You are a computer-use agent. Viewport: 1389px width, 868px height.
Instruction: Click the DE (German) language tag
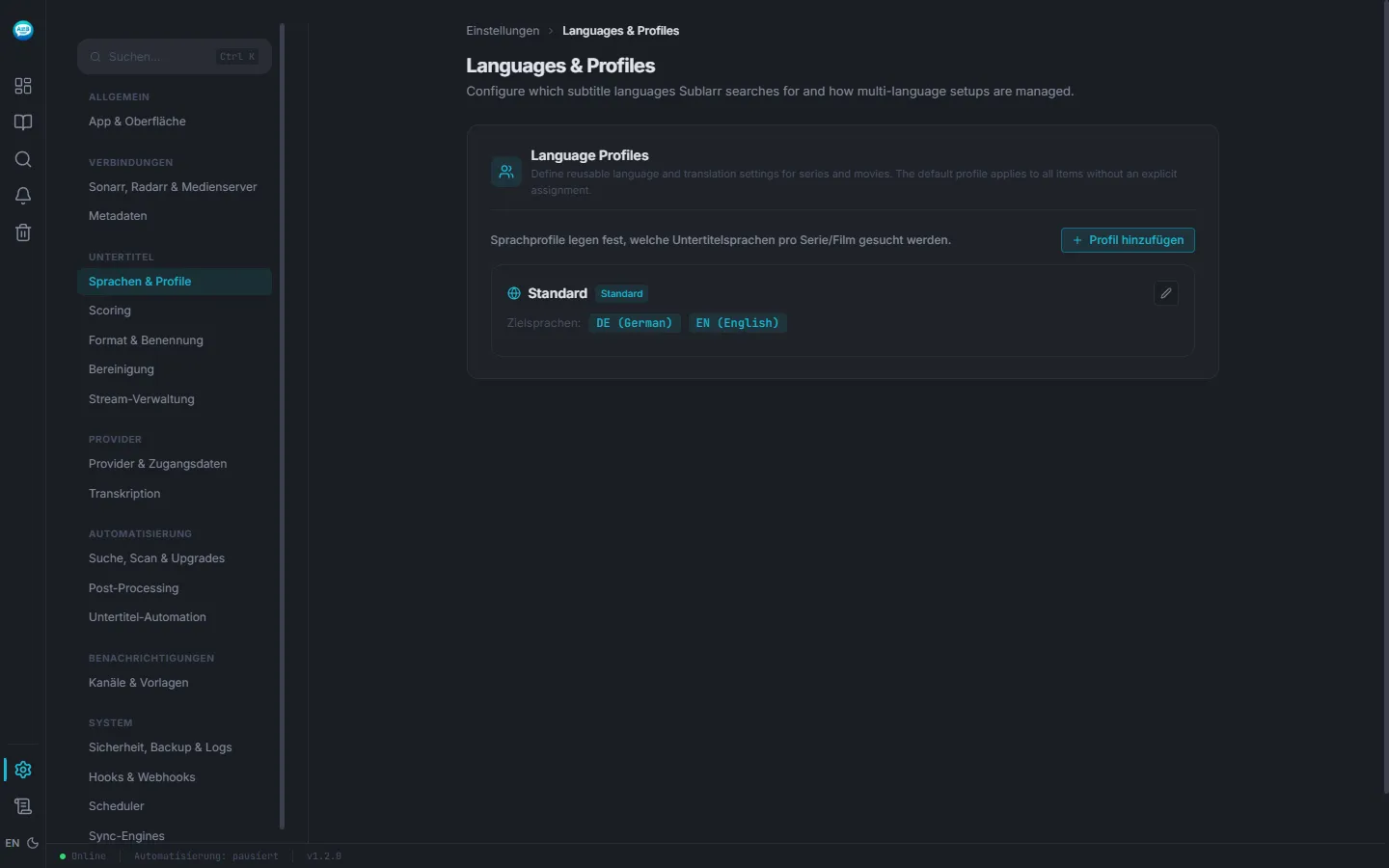click(x=635, y=323)
